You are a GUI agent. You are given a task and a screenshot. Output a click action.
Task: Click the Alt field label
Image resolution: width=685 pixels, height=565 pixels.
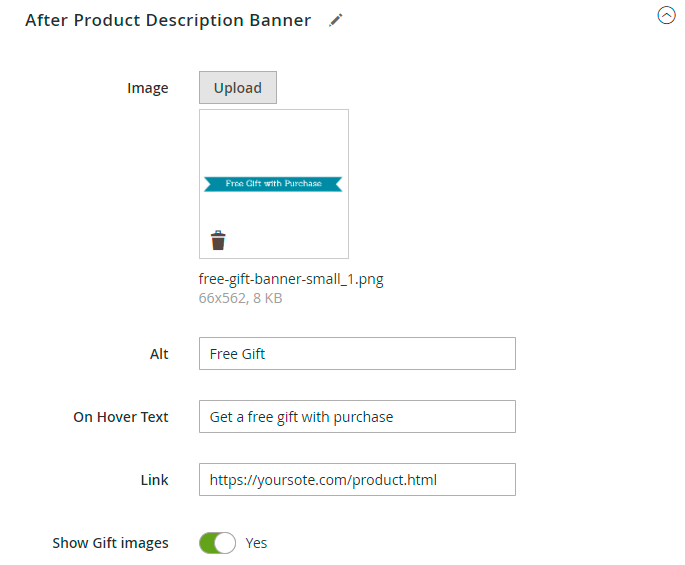point(159,354)
